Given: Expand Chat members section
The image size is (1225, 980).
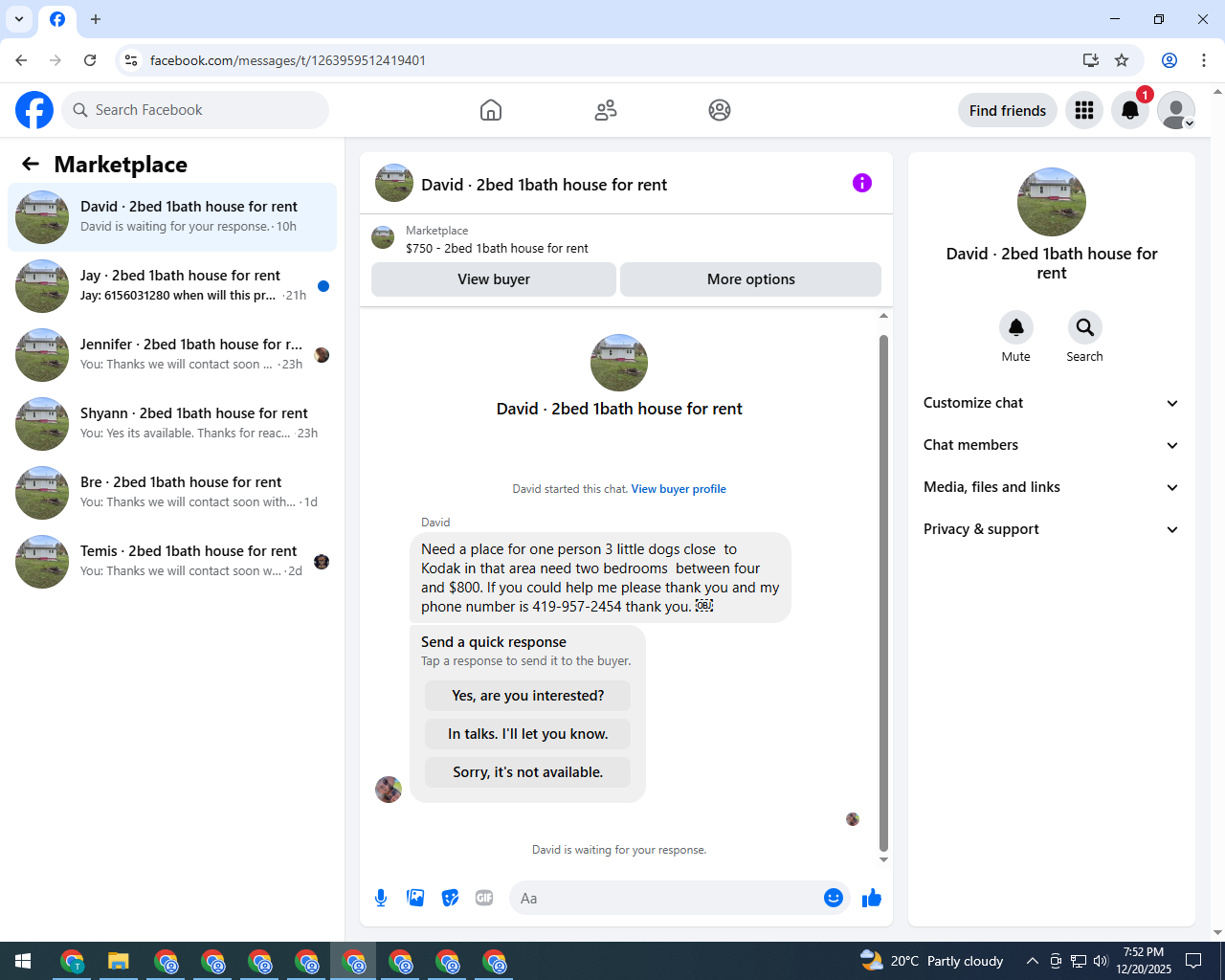Looking at the screenshot, I should (x=1052, y=445).
